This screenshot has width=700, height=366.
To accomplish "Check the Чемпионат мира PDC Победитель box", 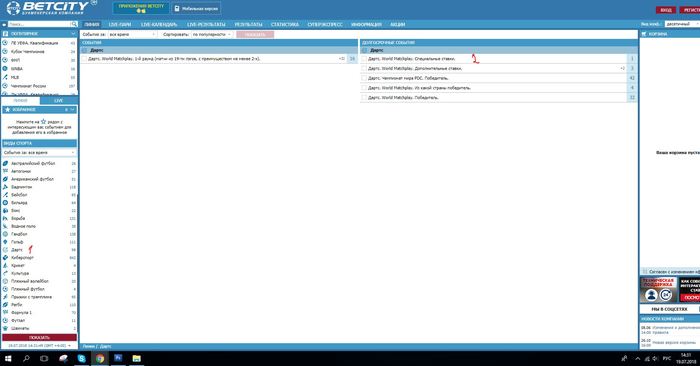I will 364,78.
